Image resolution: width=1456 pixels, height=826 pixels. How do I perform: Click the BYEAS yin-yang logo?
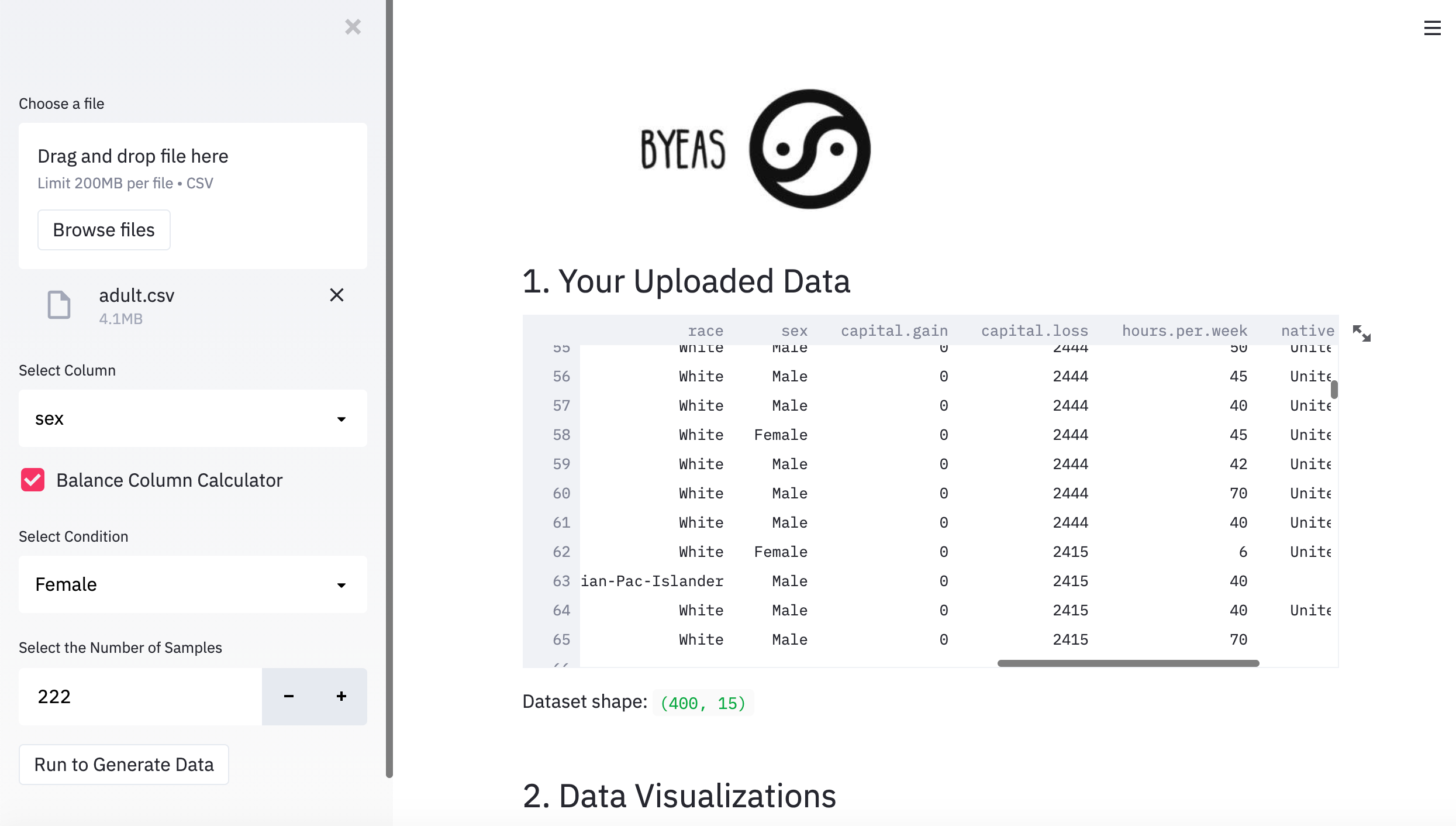[x=809, y=149]
